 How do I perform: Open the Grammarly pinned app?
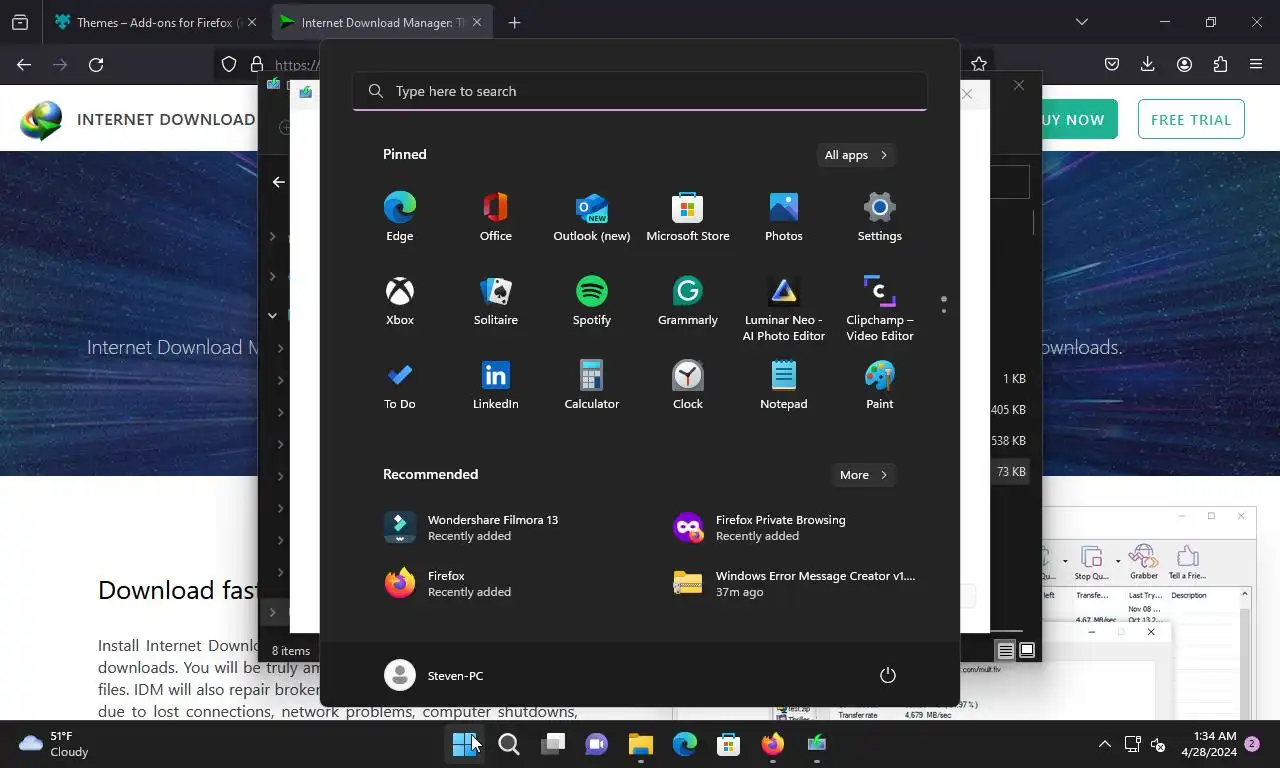point(688,301)
